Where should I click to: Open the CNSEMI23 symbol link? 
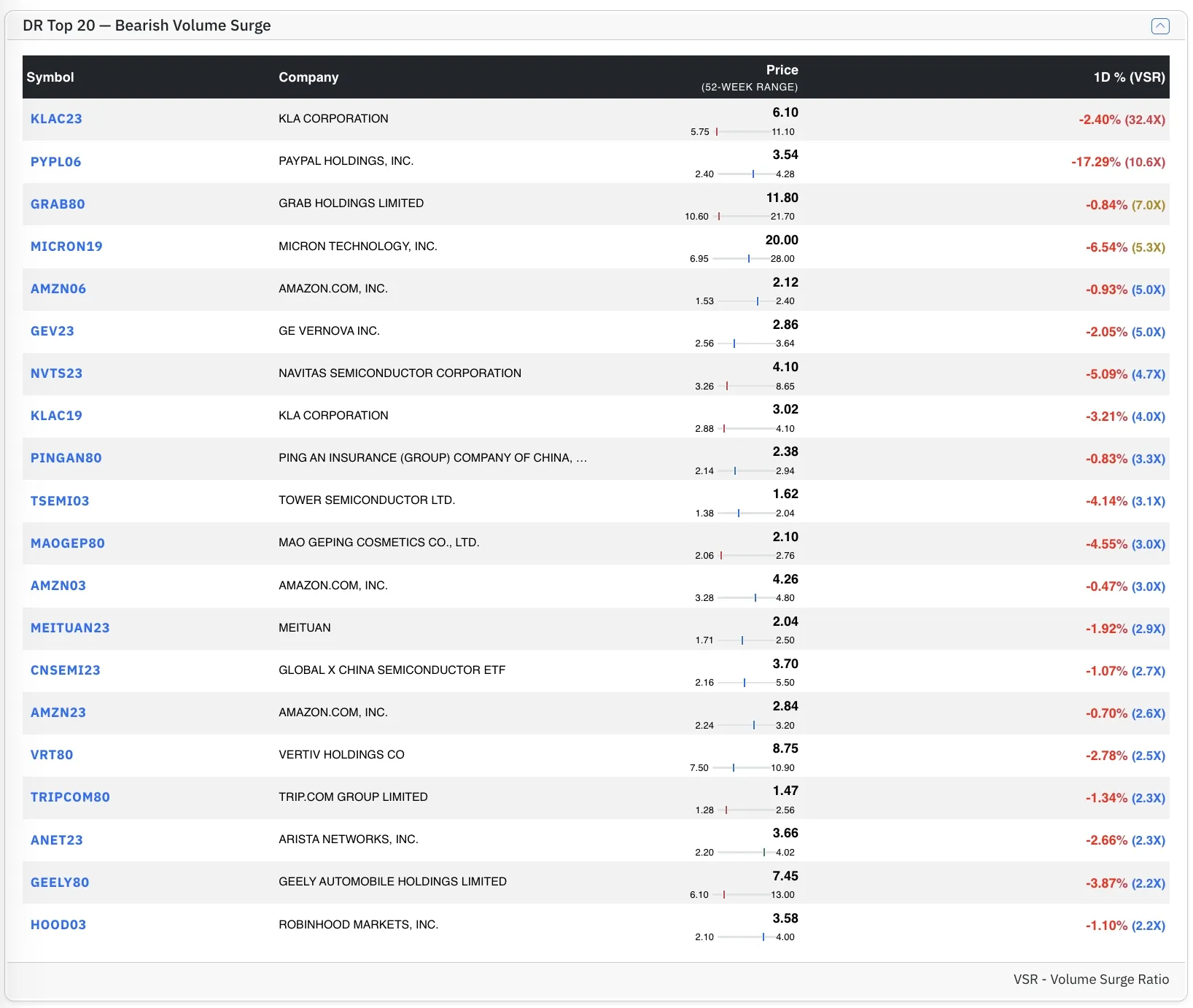[x=66, y=670]
